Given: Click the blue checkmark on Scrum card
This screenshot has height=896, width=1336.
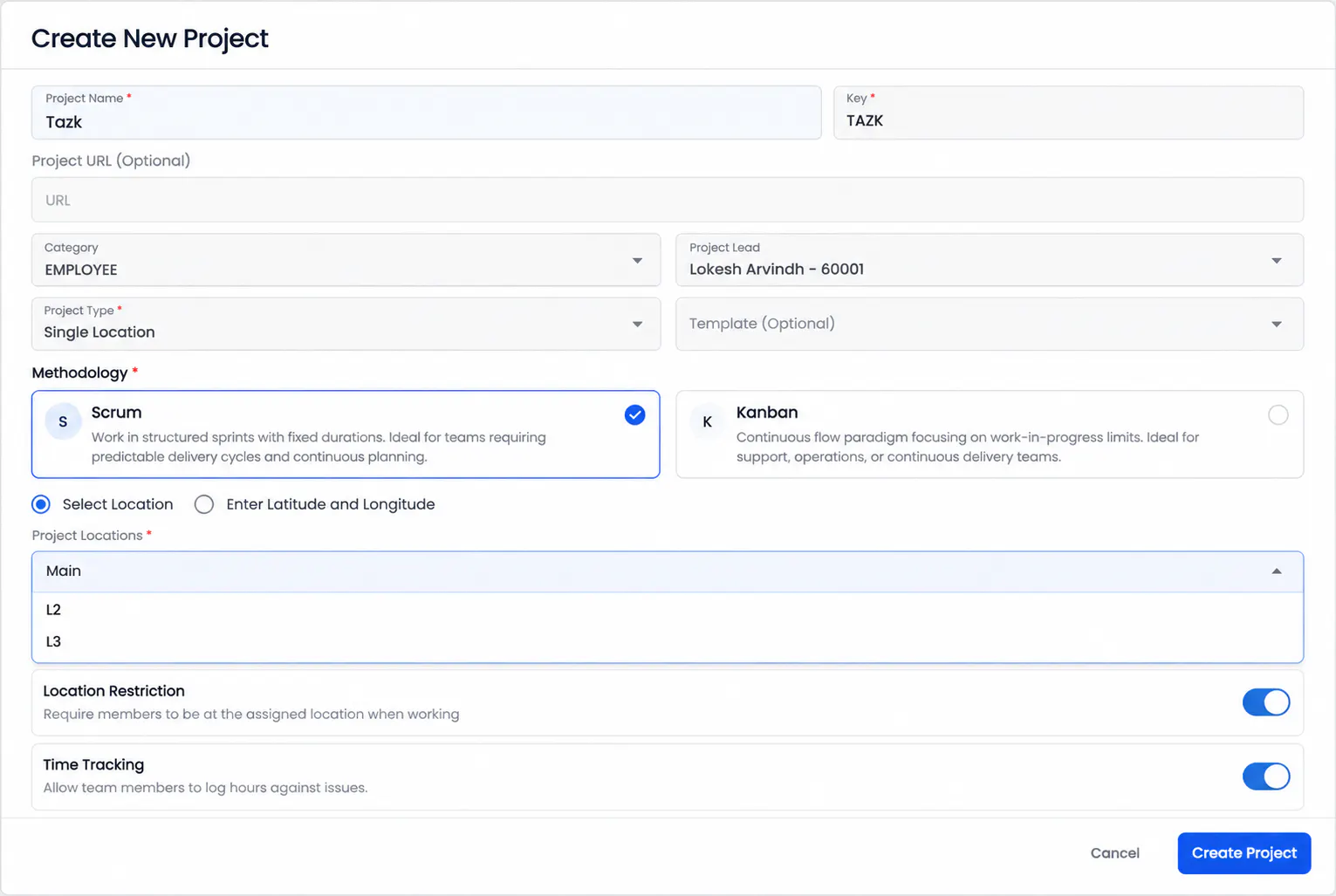Looking at the screenshot, I should click(x=635, y=415).
